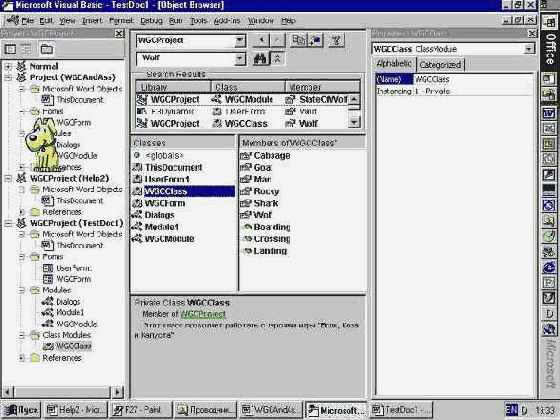Select WGCClass in the Classes list

coord(183,191)
